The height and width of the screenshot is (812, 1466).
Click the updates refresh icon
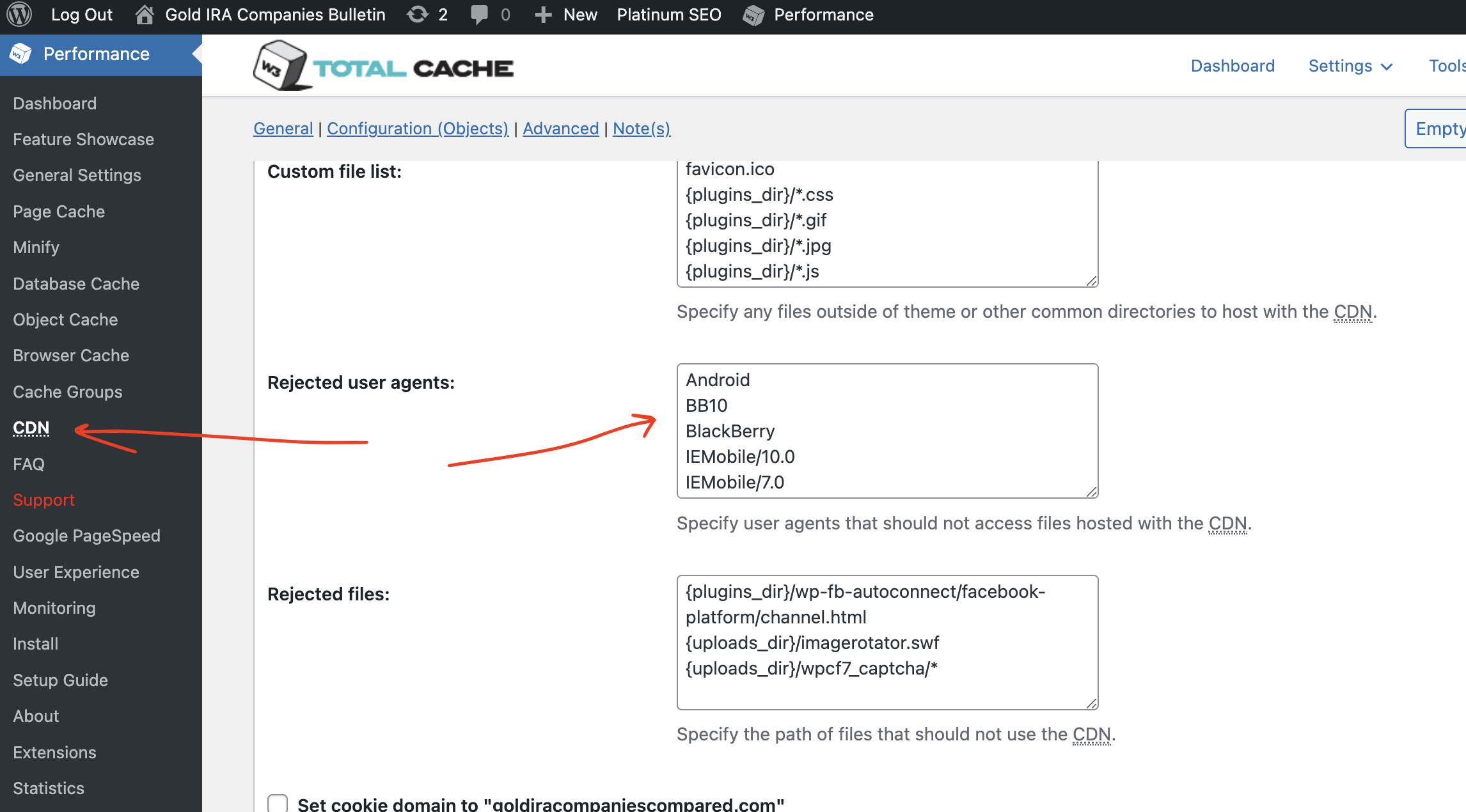(x=418, y=14)
